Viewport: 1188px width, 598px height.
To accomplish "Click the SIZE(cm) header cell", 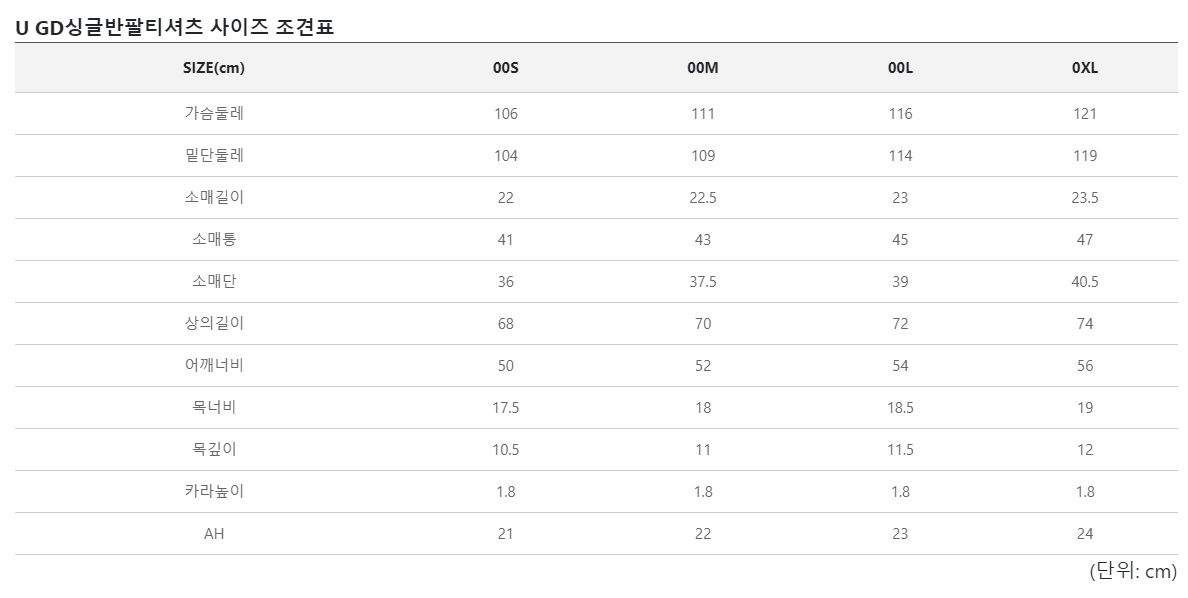I will pos(214,67).
